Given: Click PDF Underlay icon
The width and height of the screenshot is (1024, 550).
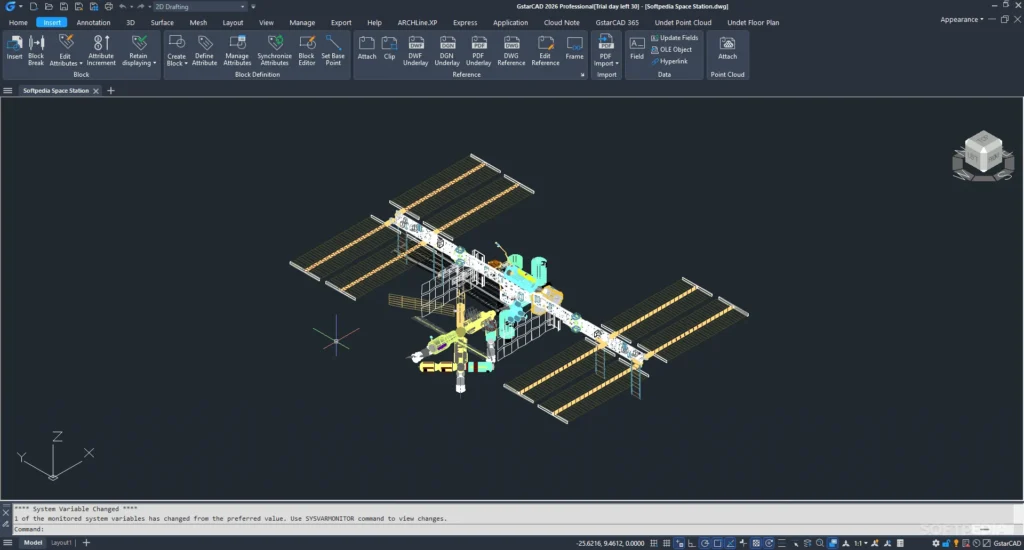Looking at the screenshot, I should pos(479,50).
